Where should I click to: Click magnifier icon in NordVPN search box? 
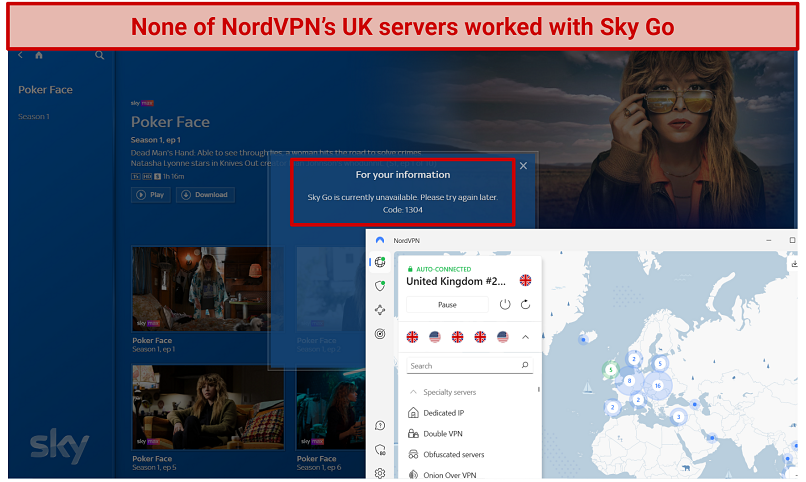(x=525, y=365)
